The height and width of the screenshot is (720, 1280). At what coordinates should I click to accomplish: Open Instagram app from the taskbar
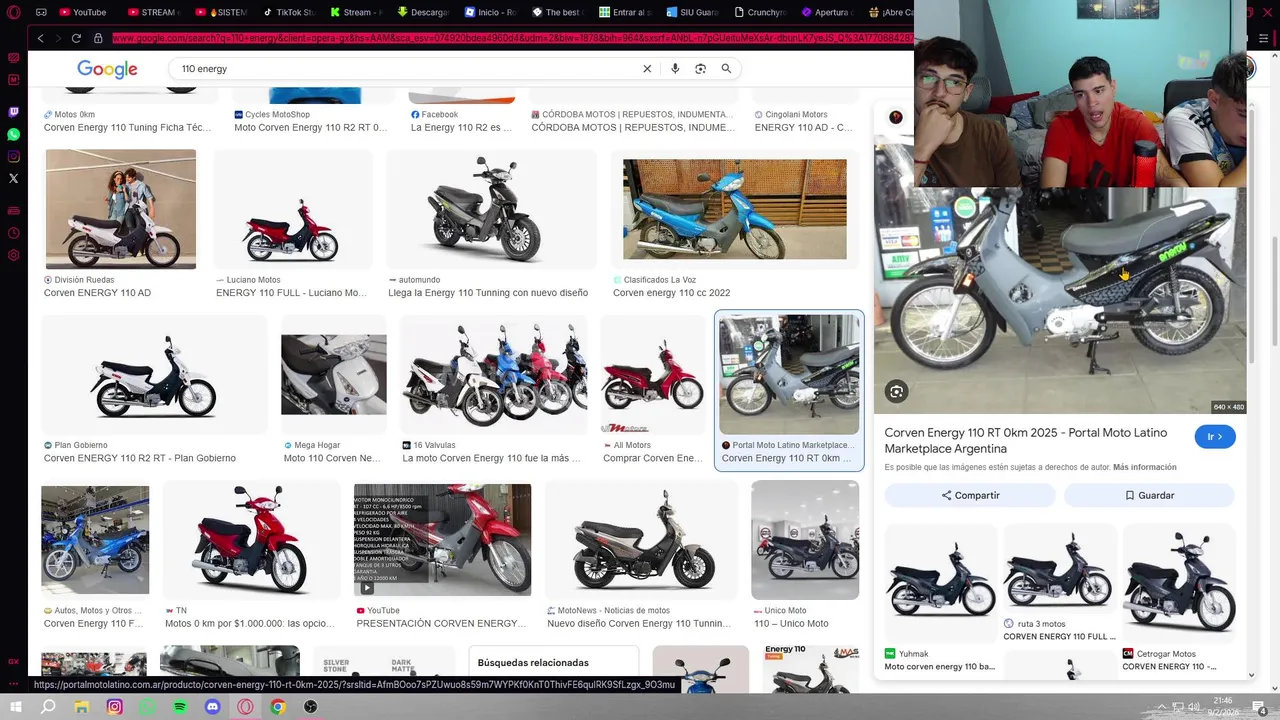115,707
